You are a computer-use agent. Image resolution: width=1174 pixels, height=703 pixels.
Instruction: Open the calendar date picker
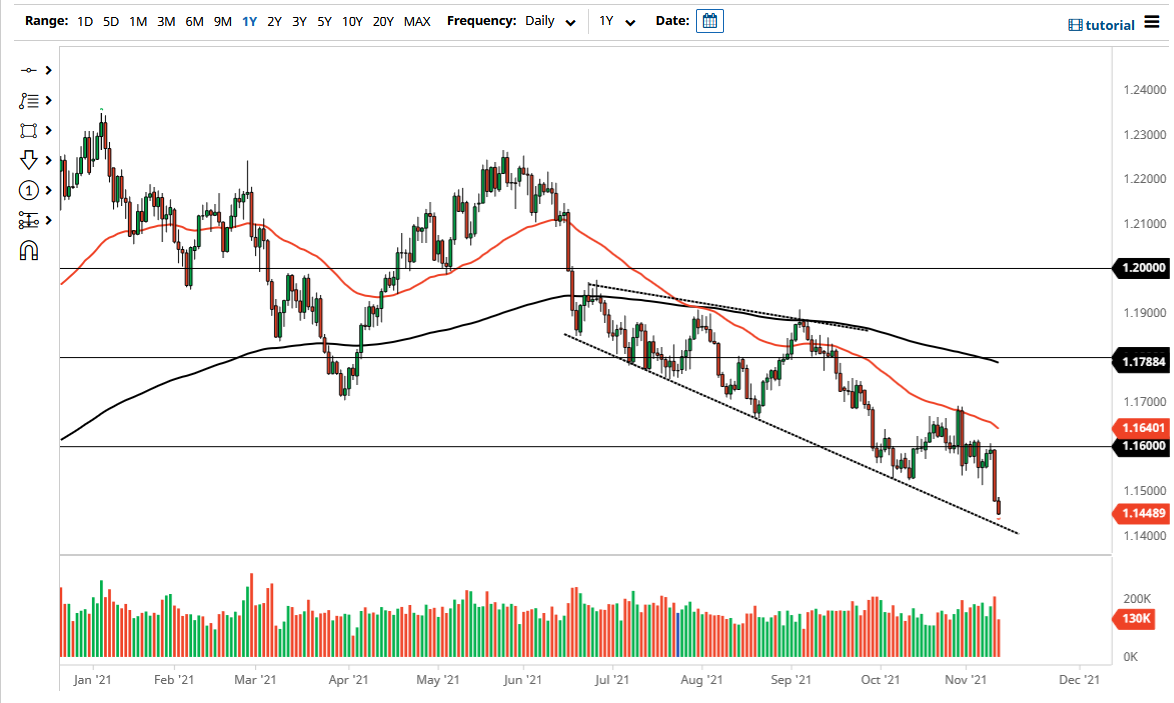pos(709,20)
